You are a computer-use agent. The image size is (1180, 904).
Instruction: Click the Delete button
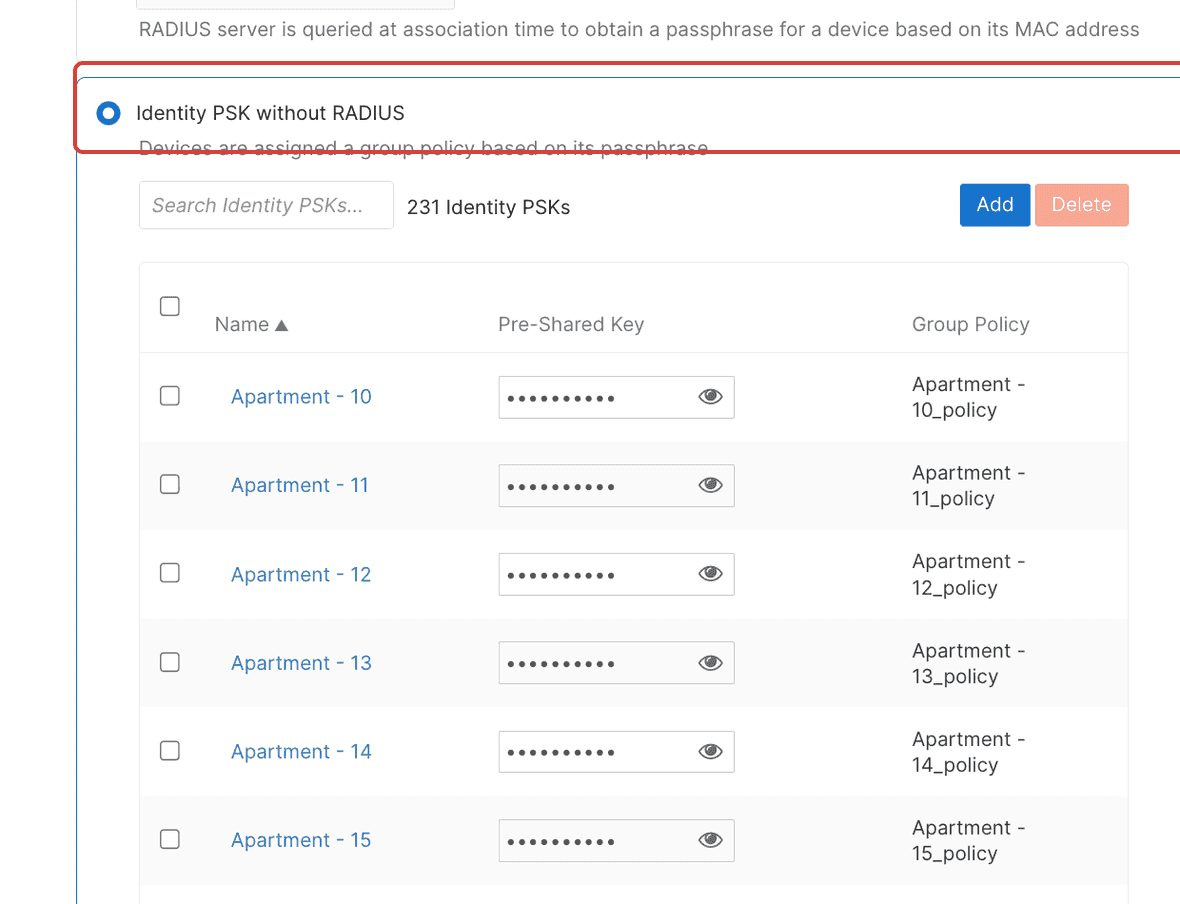coord(1081,205)
